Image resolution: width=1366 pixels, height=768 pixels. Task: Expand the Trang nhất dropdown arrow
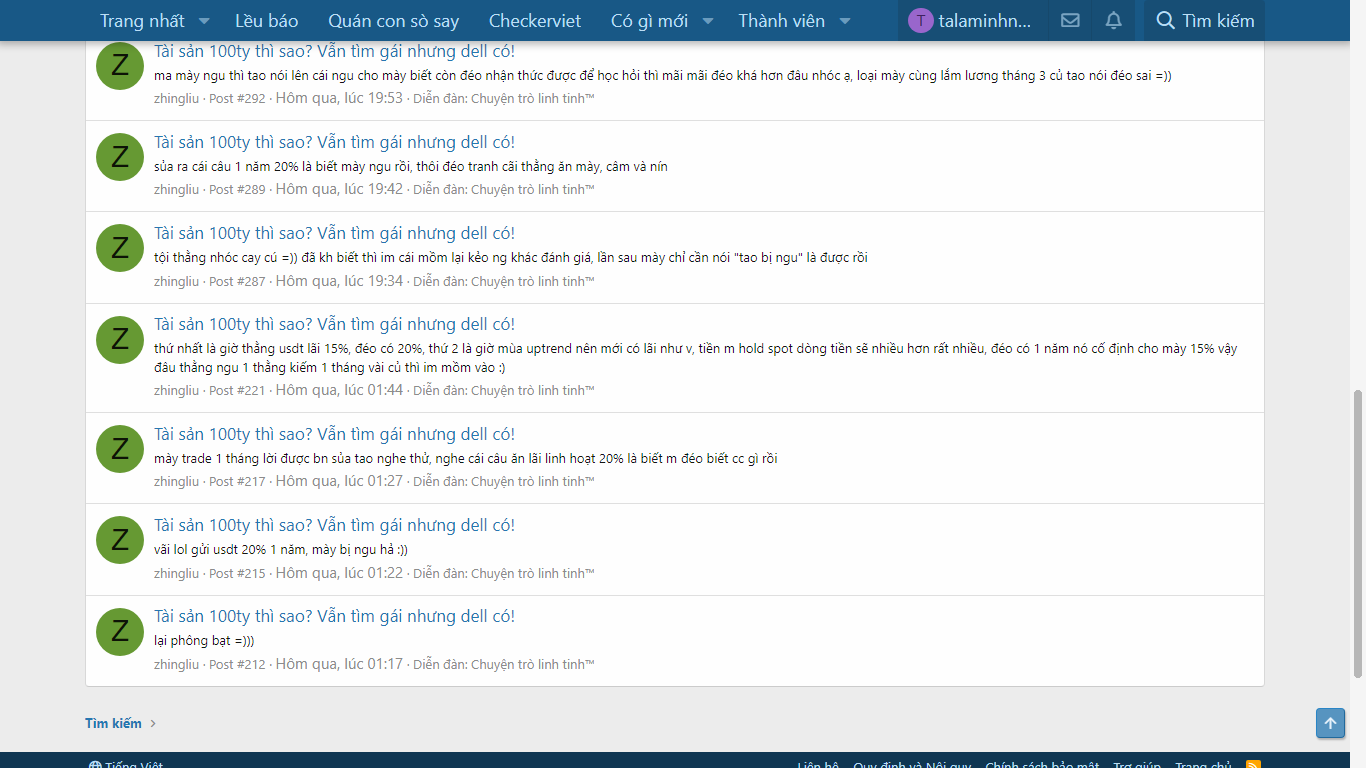(x=204, y=21)
